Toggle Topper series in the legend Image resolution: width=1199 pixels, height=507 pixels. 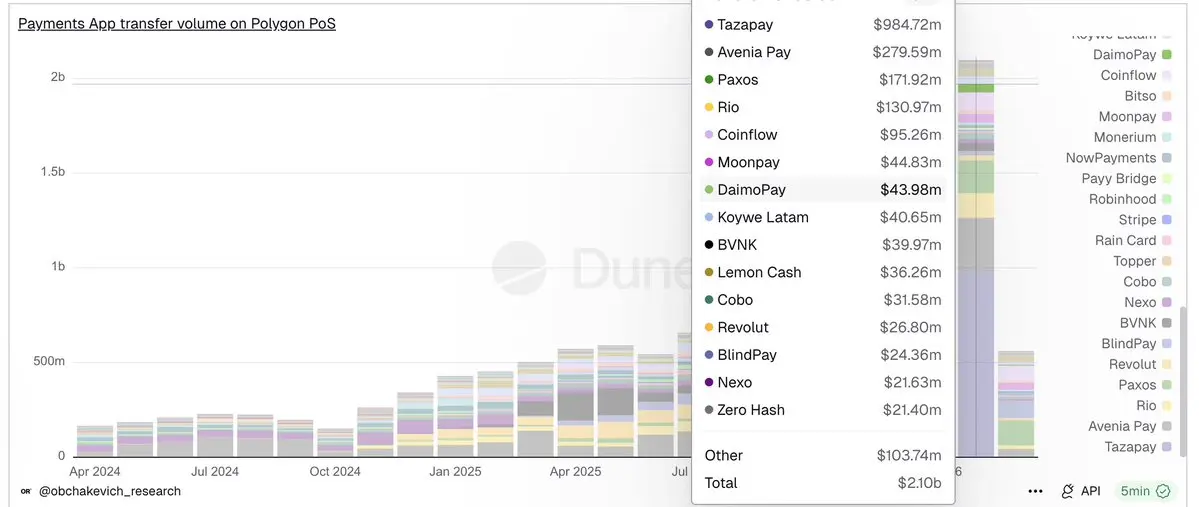[1142, 262]
